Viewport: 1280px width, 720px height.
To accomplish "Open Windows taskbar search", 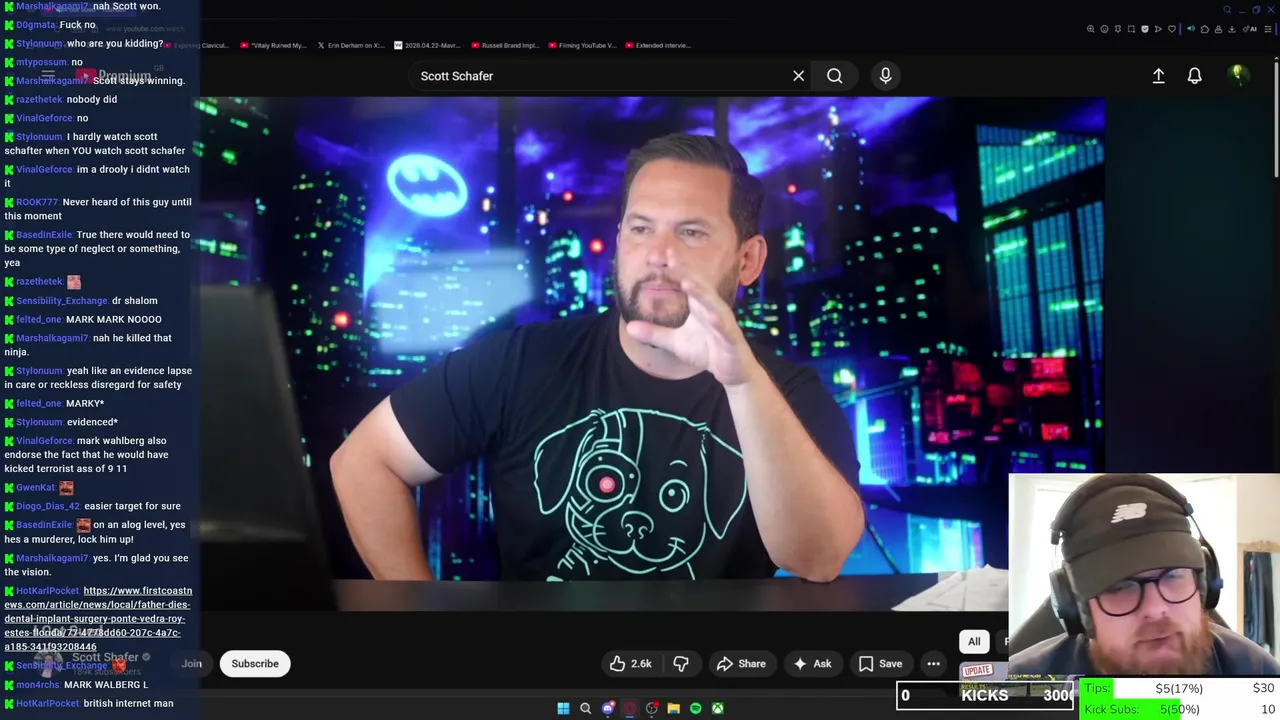I will 585,709.
